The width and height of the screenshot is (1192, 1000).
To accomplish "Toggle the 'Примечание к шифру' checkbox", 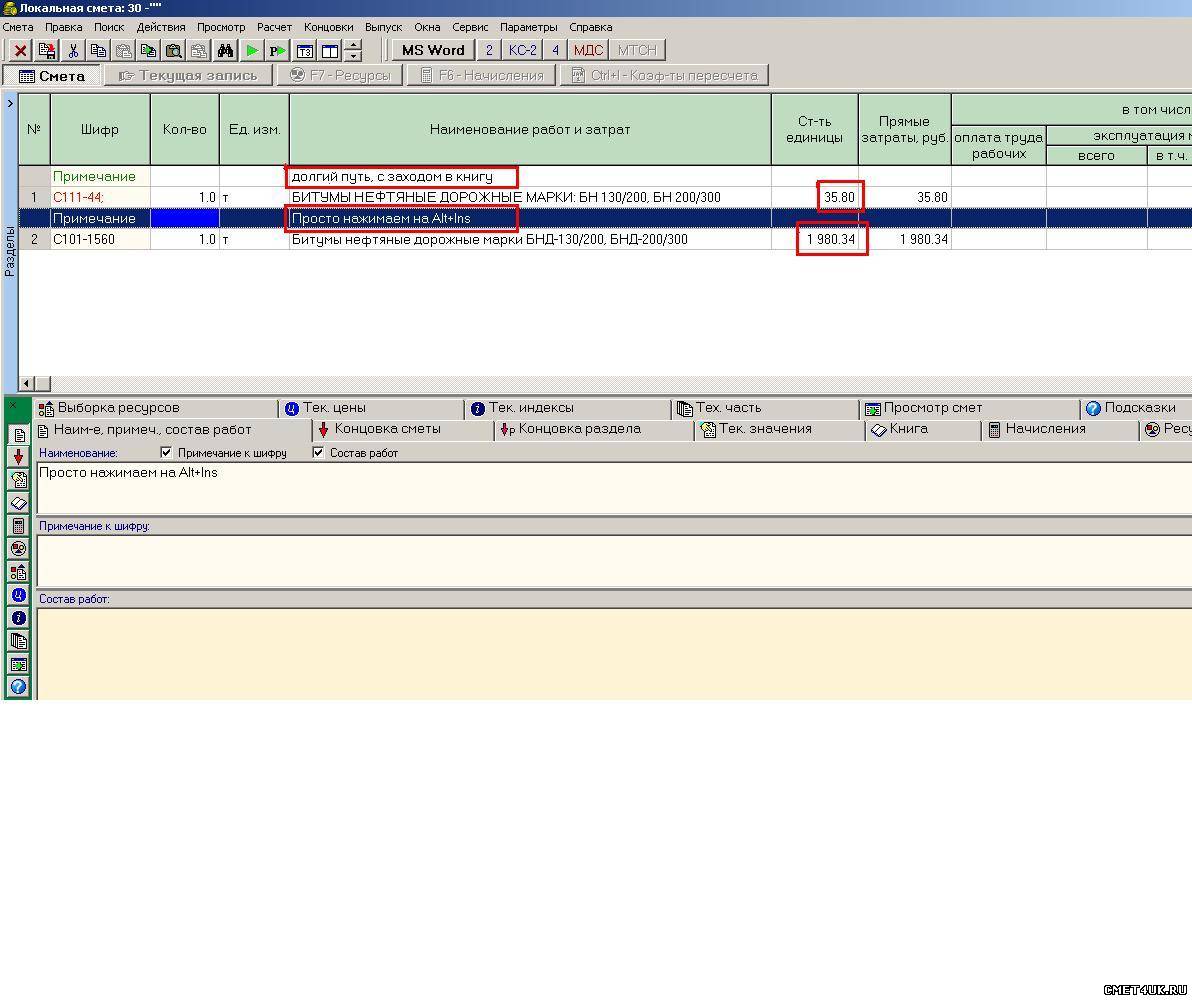I will pos(166,452).
